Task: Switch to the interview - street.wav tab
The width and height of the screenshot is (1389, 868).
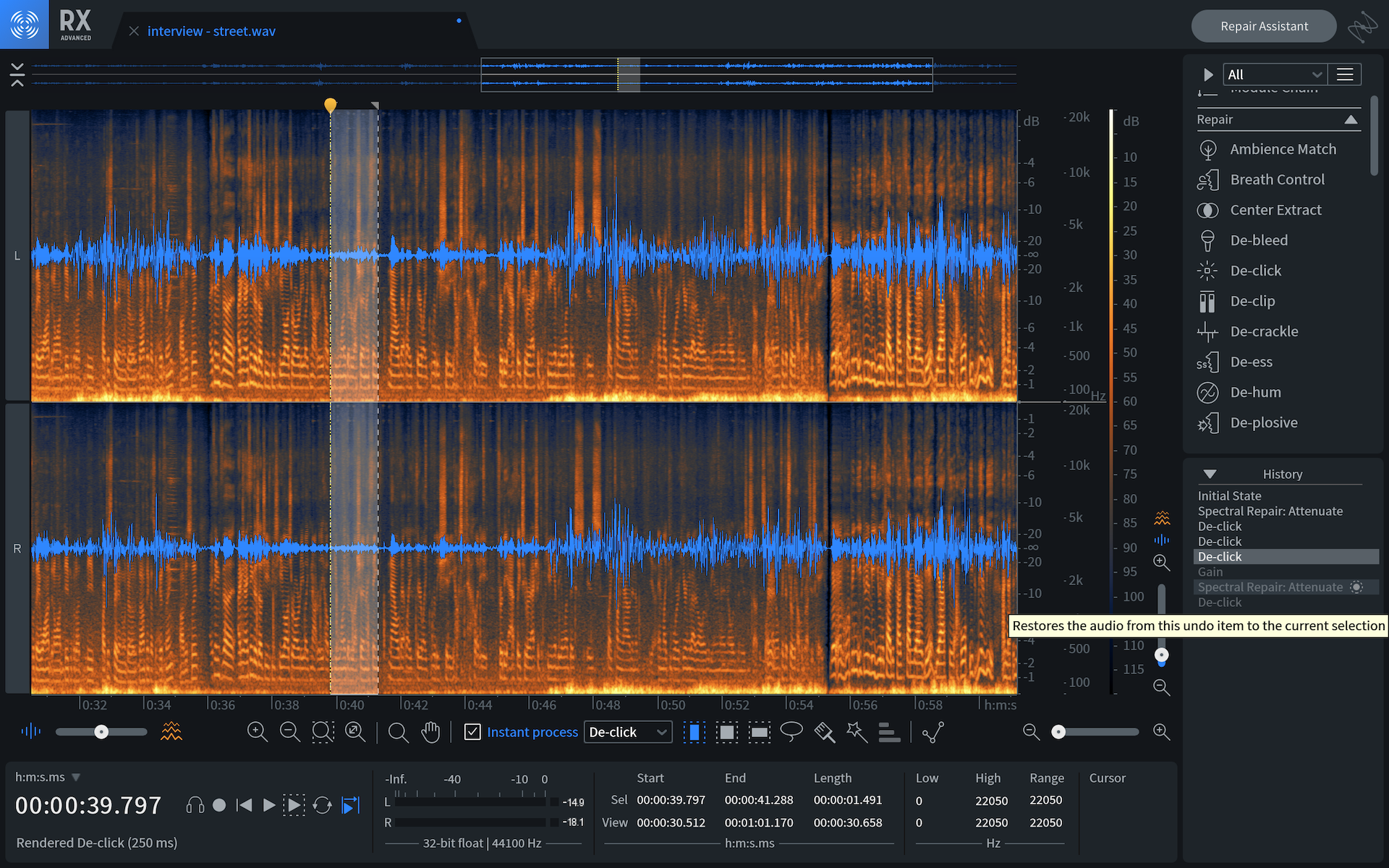Action: (x=211, y=31)
